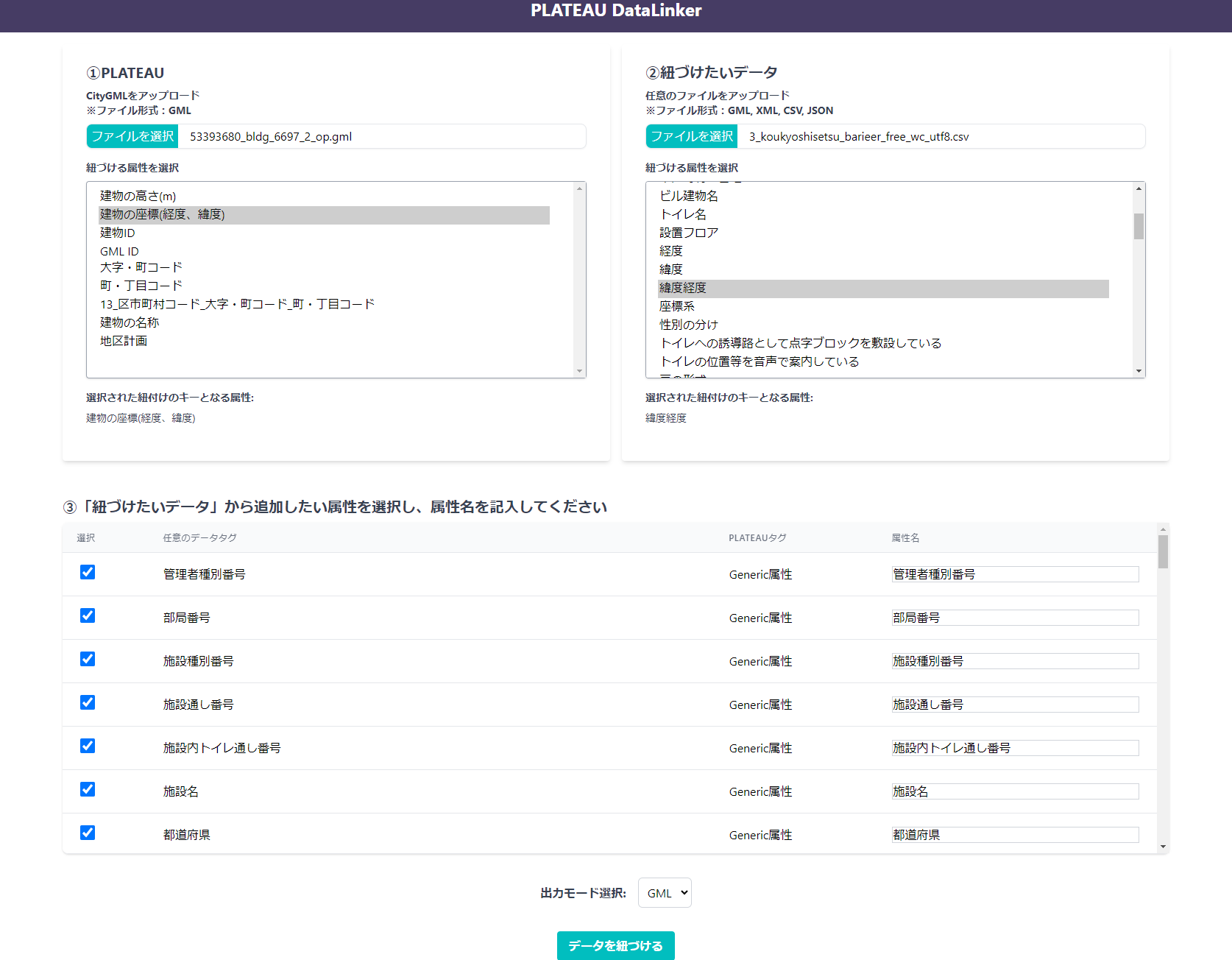Toggle the 施設内トイレ通し番号 checkbox
1232x960 pixels.
[x=88, y=746]
